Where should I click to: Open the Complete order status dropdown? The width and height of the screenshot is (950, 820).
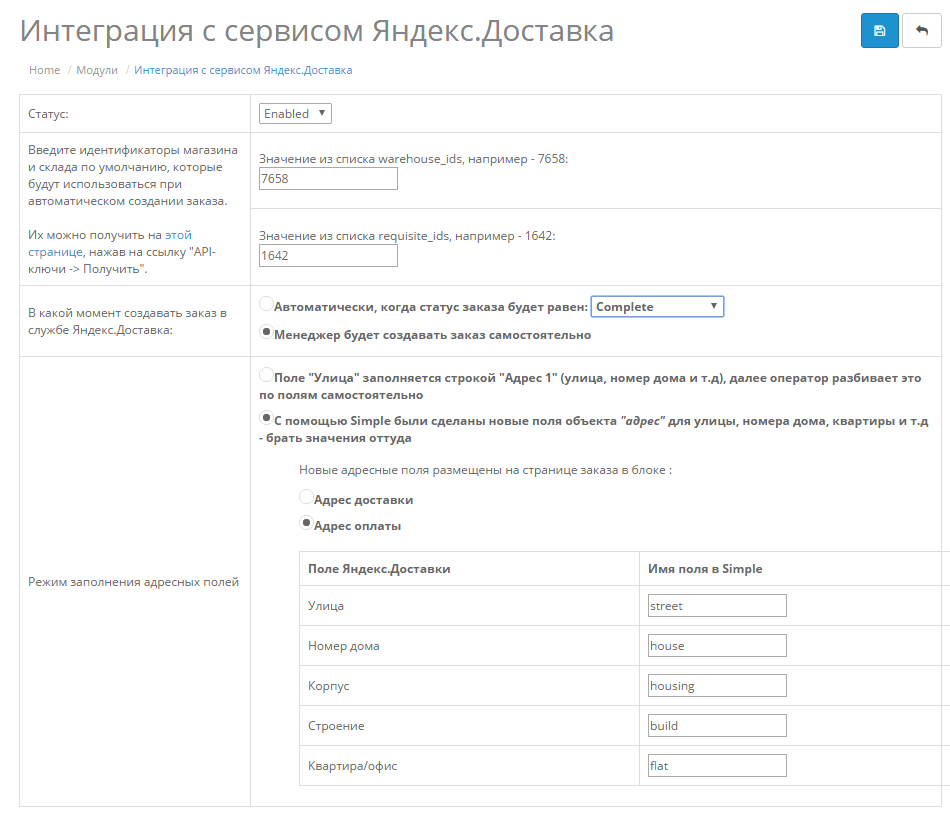657,306
